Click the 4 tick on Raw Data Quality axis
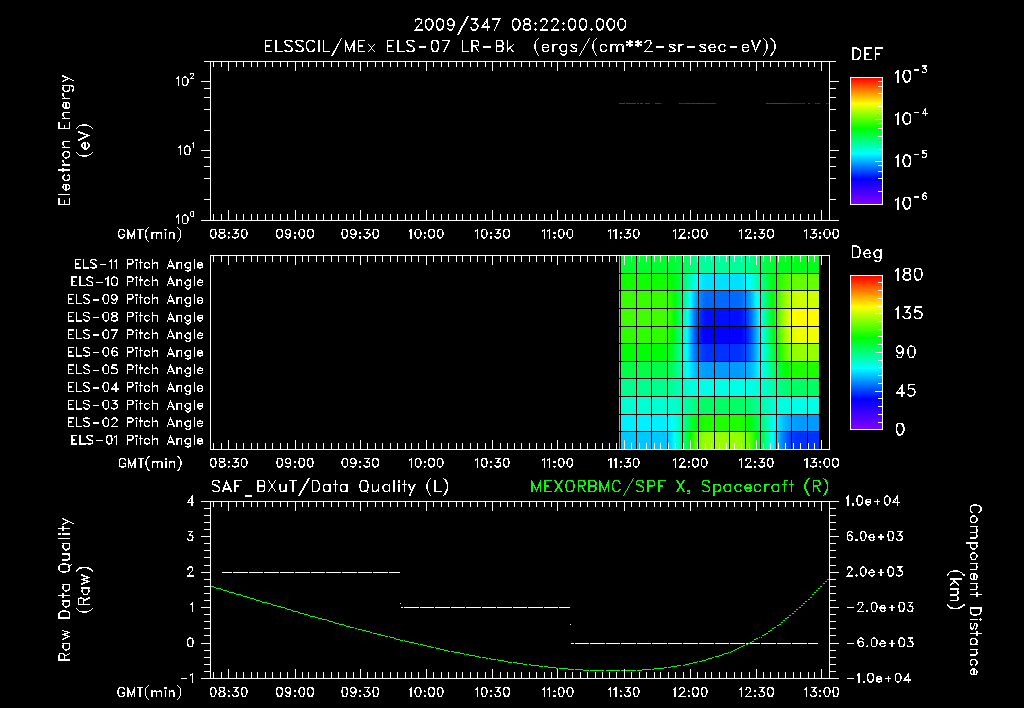The height and width of the screenshot is (708, 1024). pyautogui.click(x=190, y=501)
